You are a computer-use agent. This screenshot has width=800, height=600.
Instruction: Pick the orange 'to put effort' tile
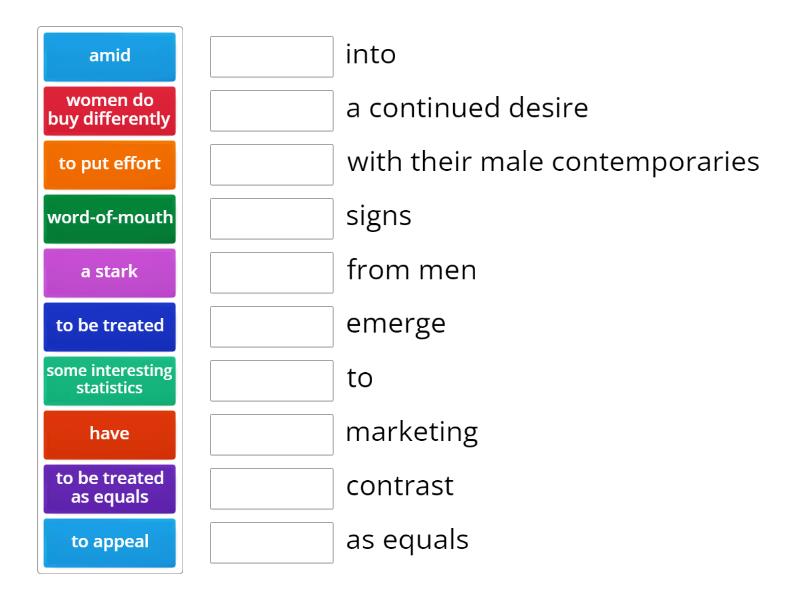110,164
